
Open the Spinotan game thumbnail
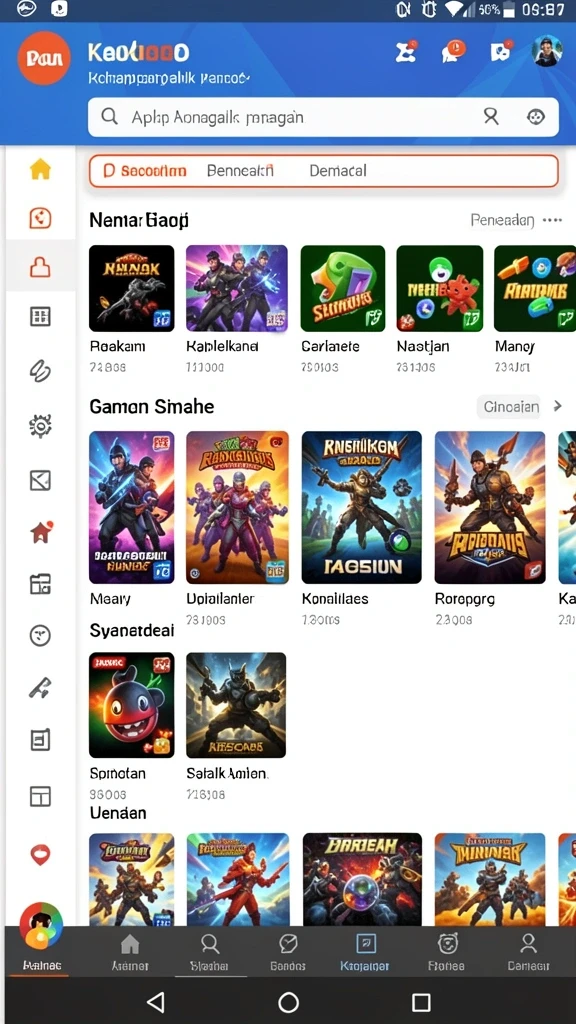[131, 705]
